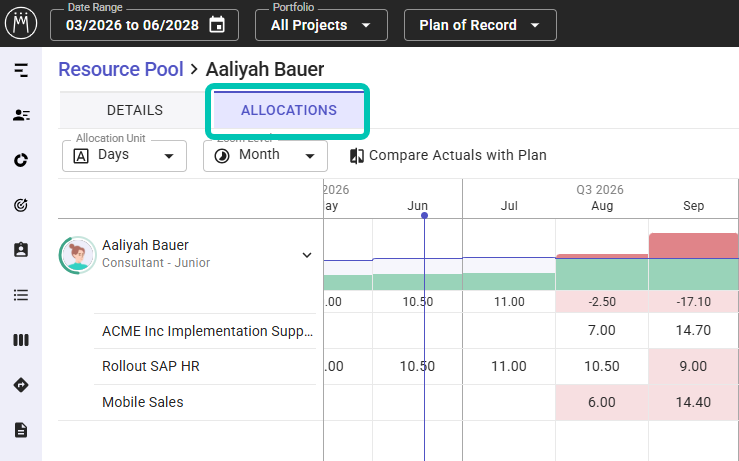Click the Q3 2026 quarter header
The width and height of the screenshot is (739, 461).
599,189
